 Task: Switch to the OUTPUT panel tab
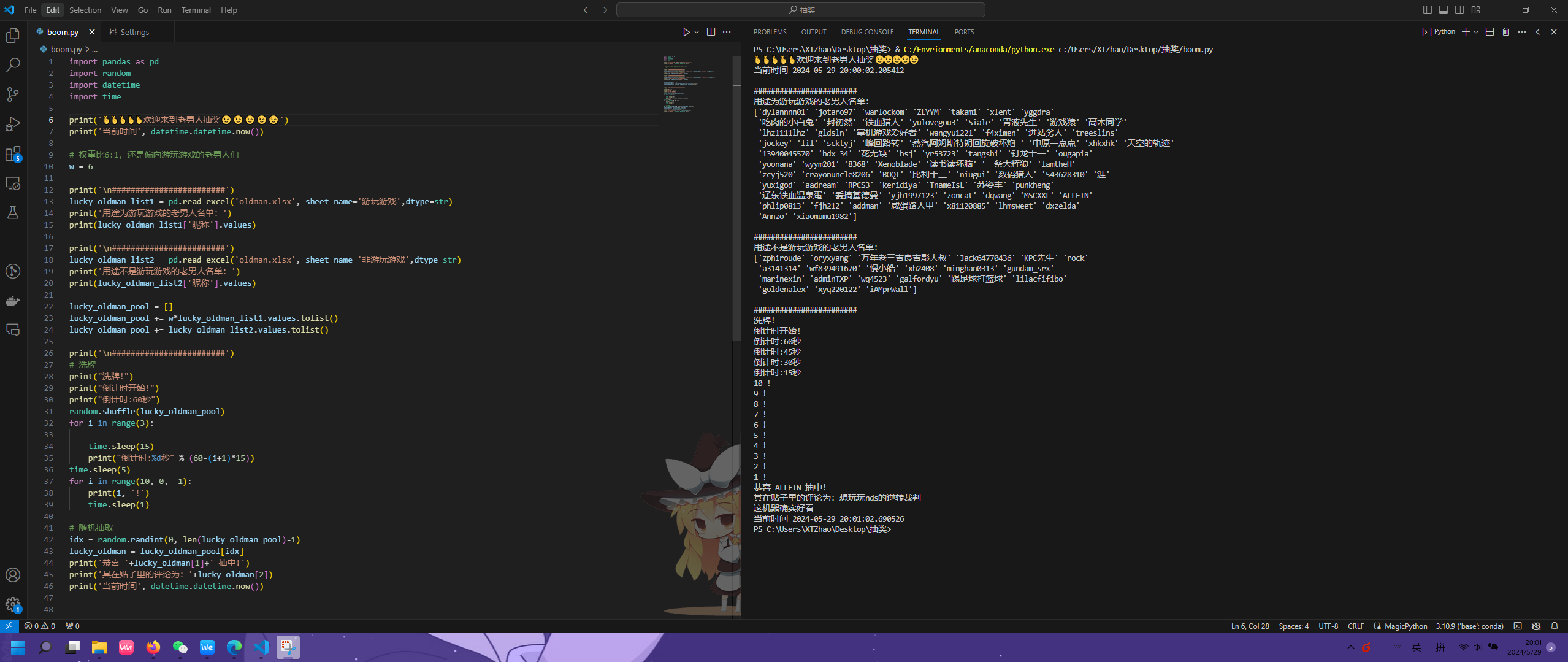pos(814,32)
